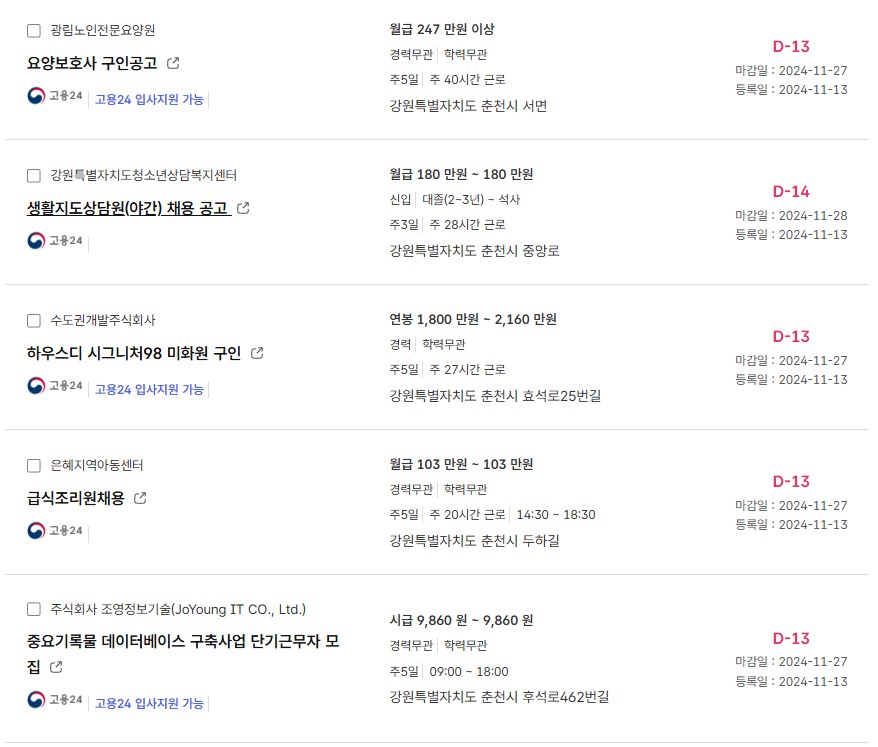The height and width of the screenshot is (747, 878).
Task: Open external link icon beside 중요기록물 데이터베이스 posting
Action: tap(56, 667)
